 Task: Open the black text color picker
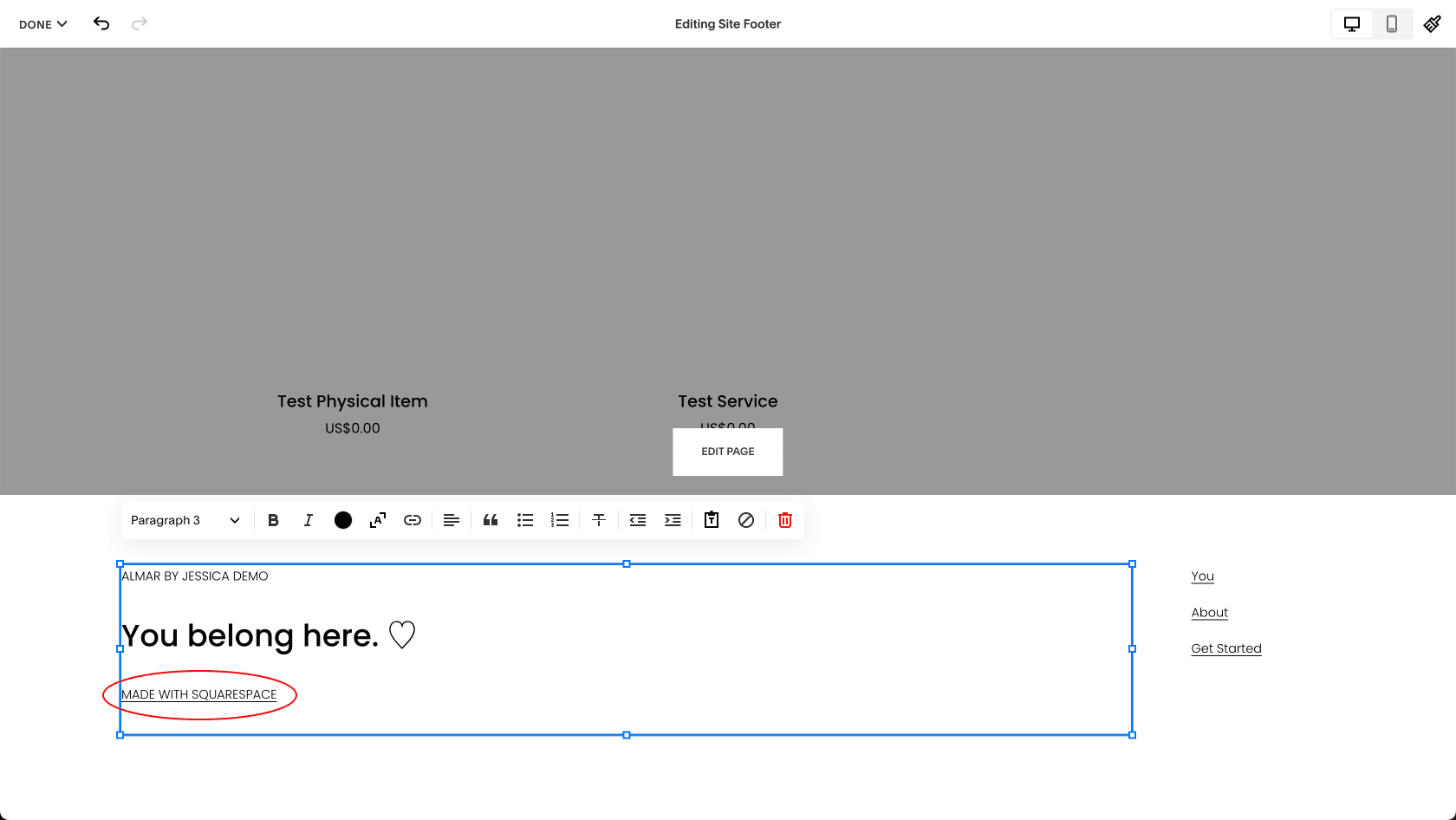[343, 520]
